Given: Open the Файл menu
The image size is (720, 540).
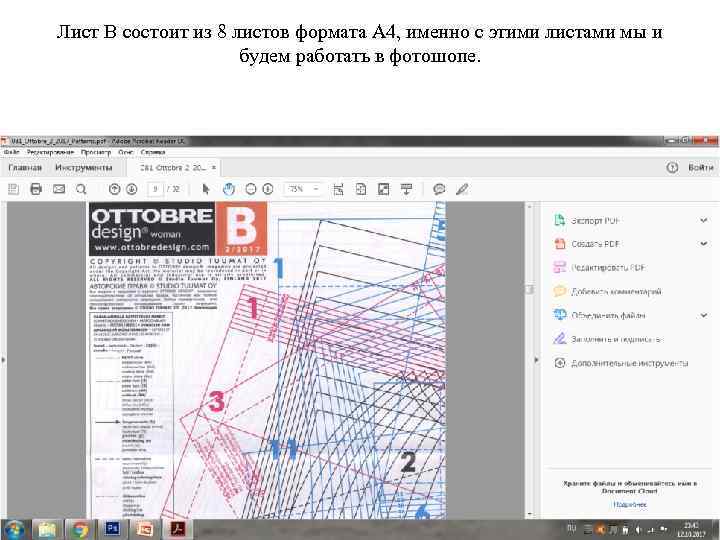Looking at the screenshot, I should (11, 152).
